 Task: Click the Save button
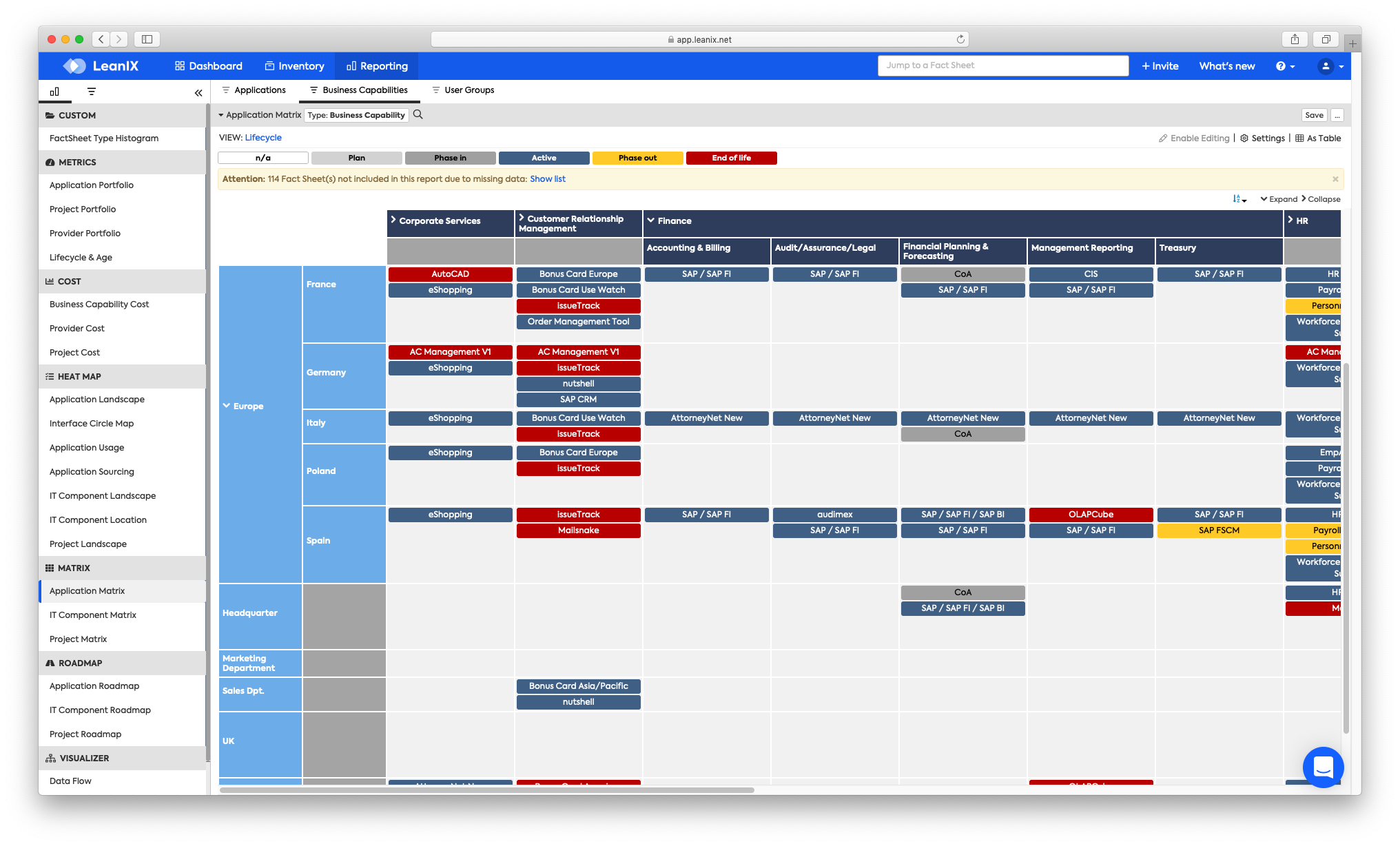[x=1314, y=115]
